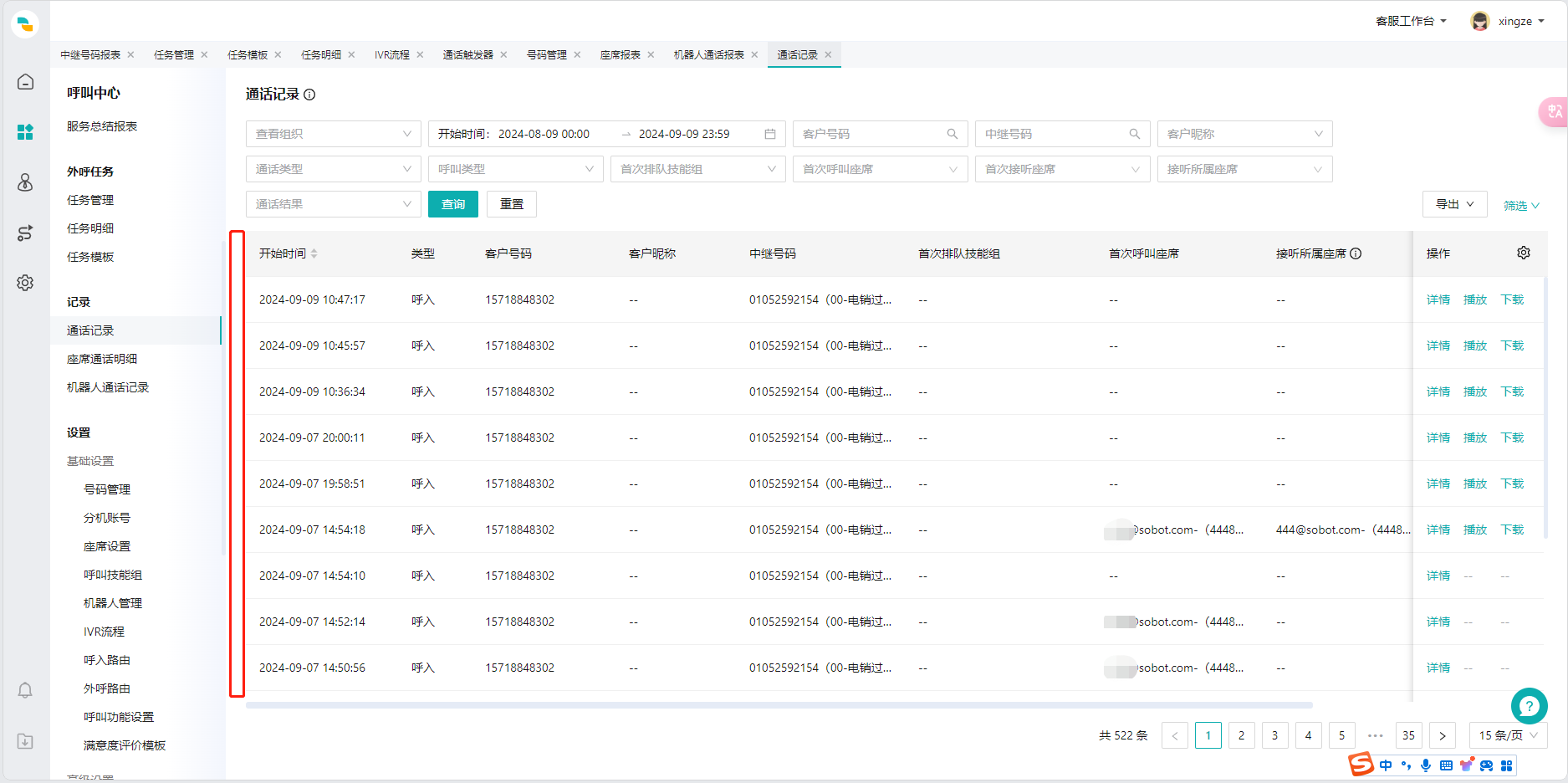Go to next page arrow

(x=1443, y=735)
